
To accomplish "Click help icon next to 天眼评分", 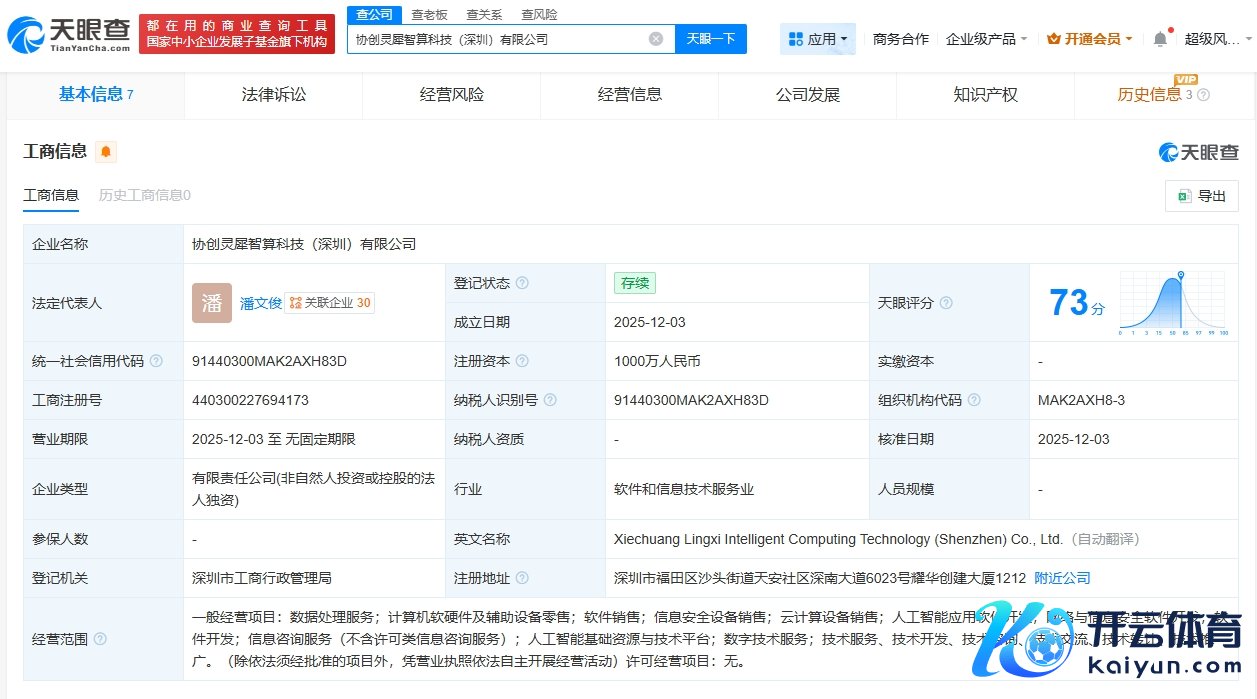I will click(x=946, y=303).
